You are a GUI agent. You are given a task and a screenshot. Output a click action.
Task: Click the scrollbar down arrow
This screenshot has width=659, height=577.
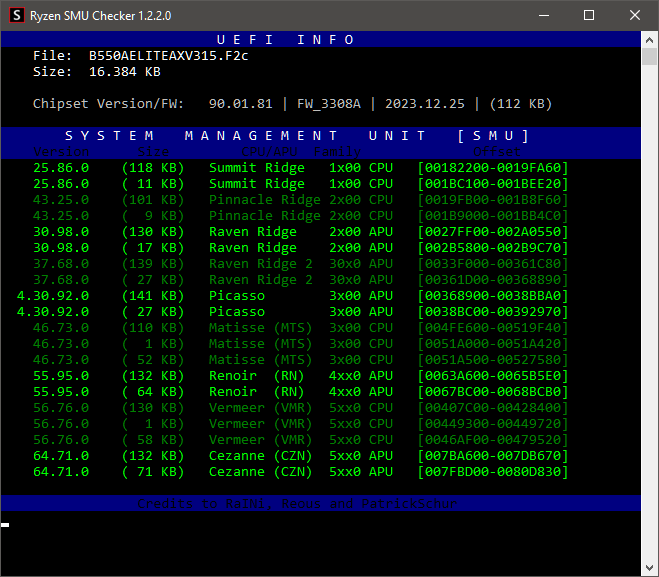click(649, 568)
